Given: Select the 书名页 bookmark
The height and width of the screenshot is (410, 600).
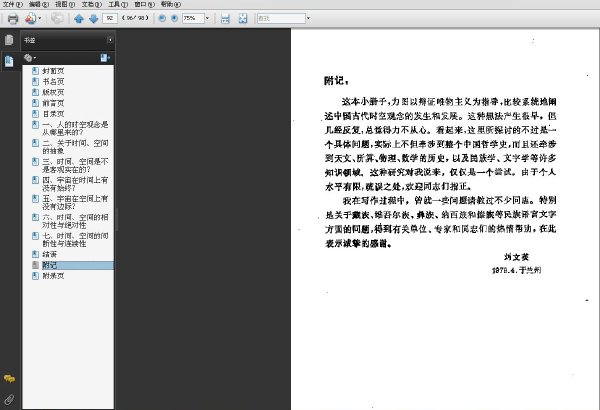Looking at the screenshot, I should [53, 82].
